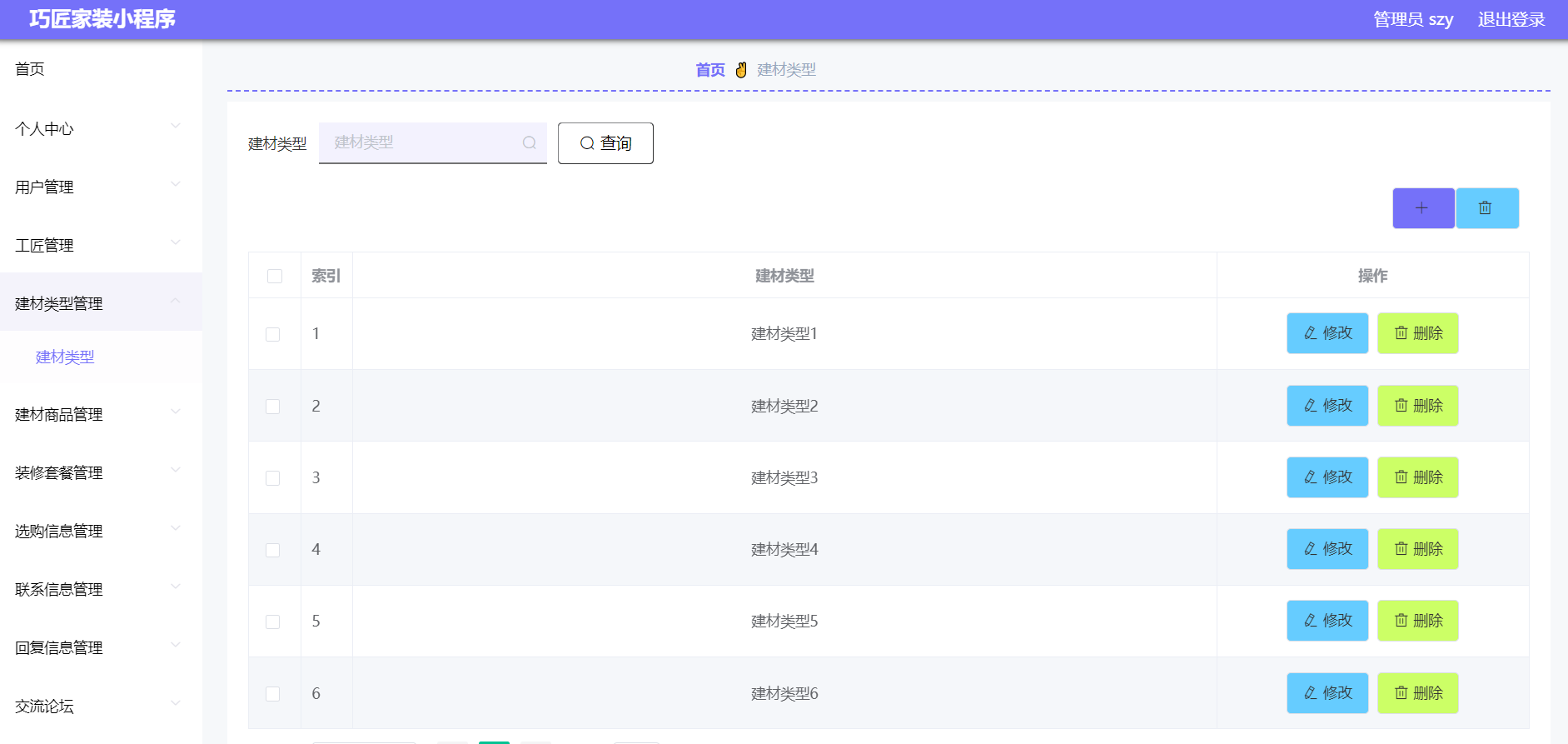
Task: Edit row 建材类型5 with 修改
Action: 1327,621
